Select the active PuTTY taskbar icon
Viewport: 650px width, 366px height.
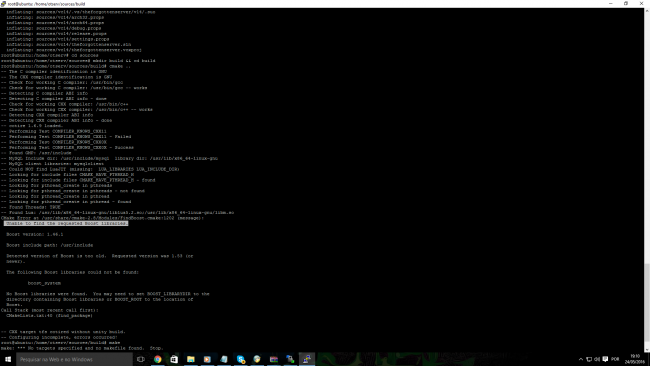[307, 359]
